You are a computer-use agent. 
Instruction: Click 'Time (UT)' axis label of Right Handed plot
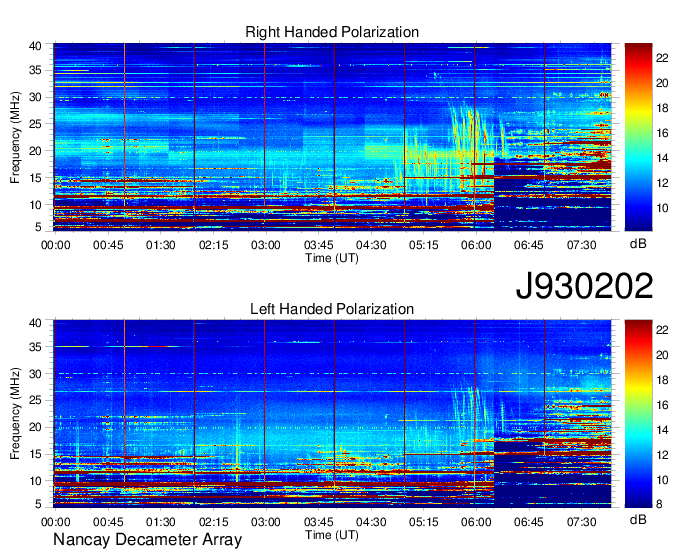(x=332, y=258)
